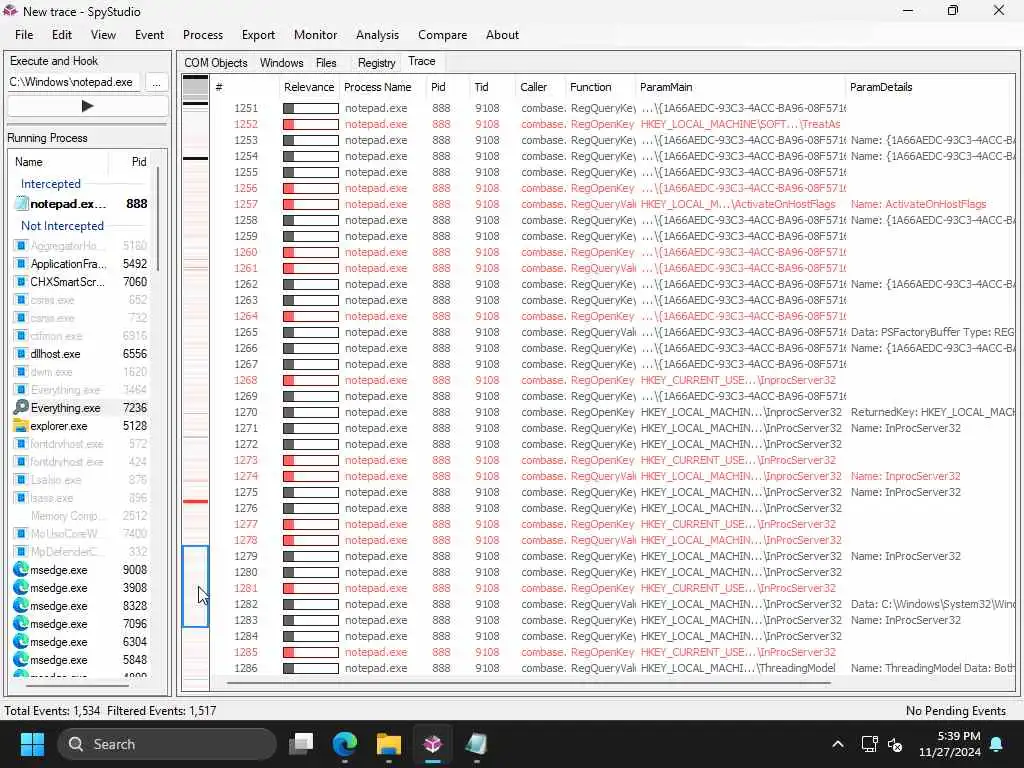Open the Export menu

coord(258,35)
